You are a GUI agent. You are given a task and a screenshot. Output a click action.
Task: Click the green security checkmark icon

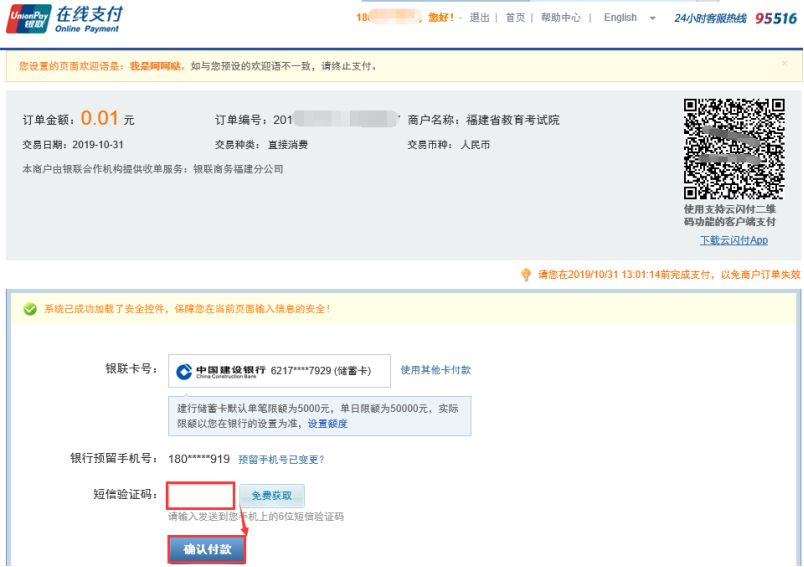[30, 309]
